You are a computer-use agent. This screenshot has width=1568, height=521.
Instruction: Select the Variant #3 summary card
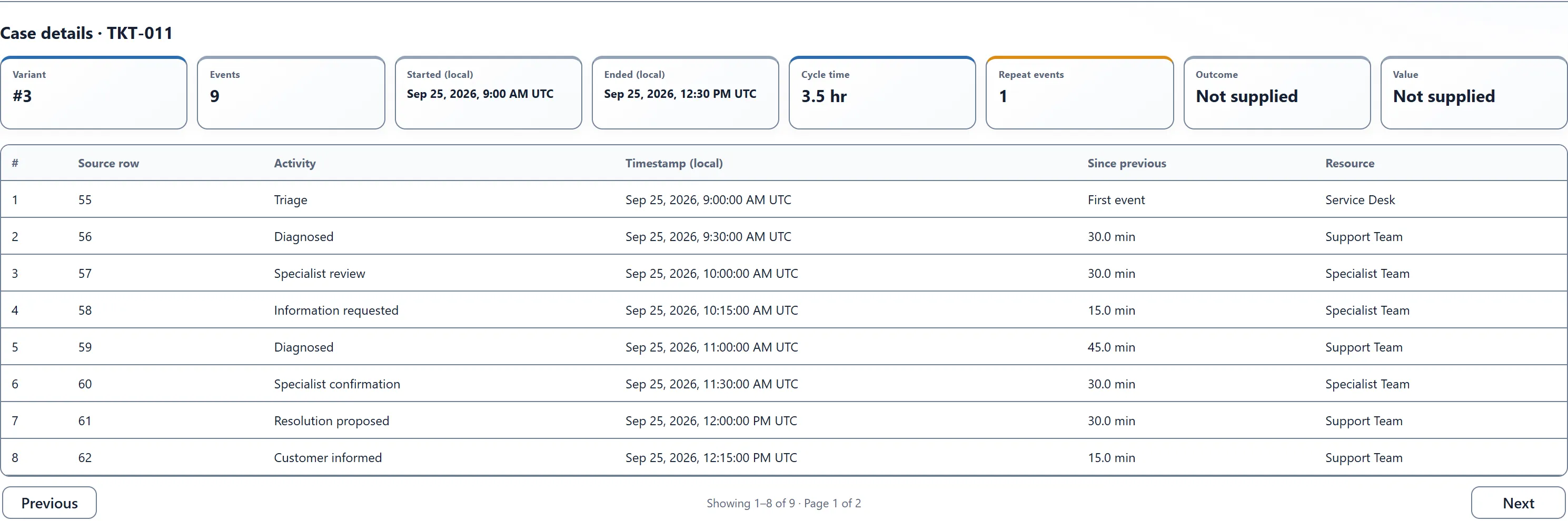point(94,93)
